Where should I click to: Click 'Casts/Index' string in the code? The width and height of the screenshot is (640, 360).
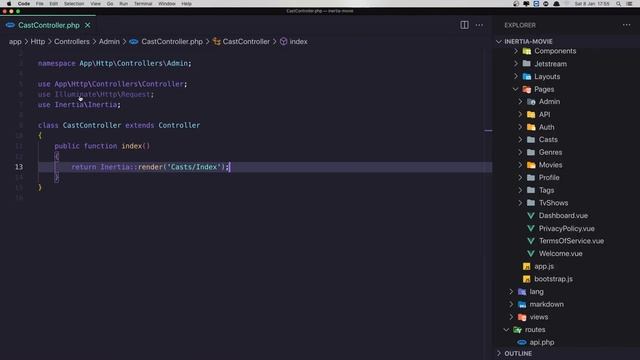click(x=194, y=167)
